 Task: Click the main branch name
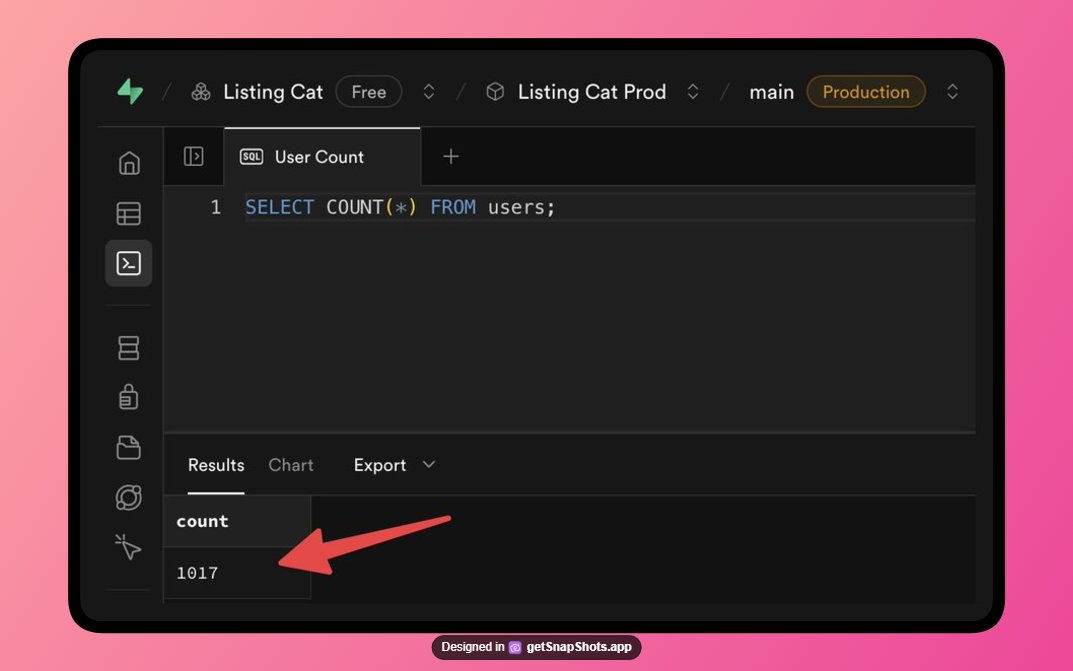point(771,92)
